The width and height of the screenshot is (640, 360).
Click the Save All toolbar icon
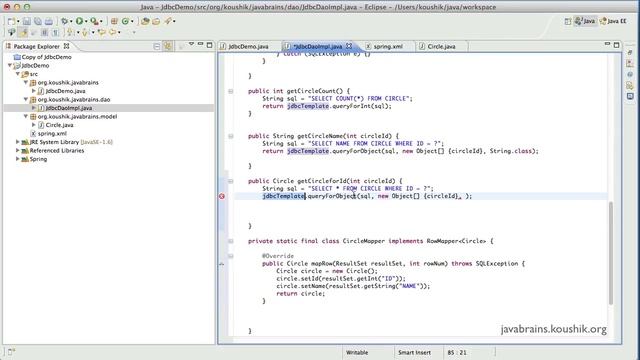point(38,21)
